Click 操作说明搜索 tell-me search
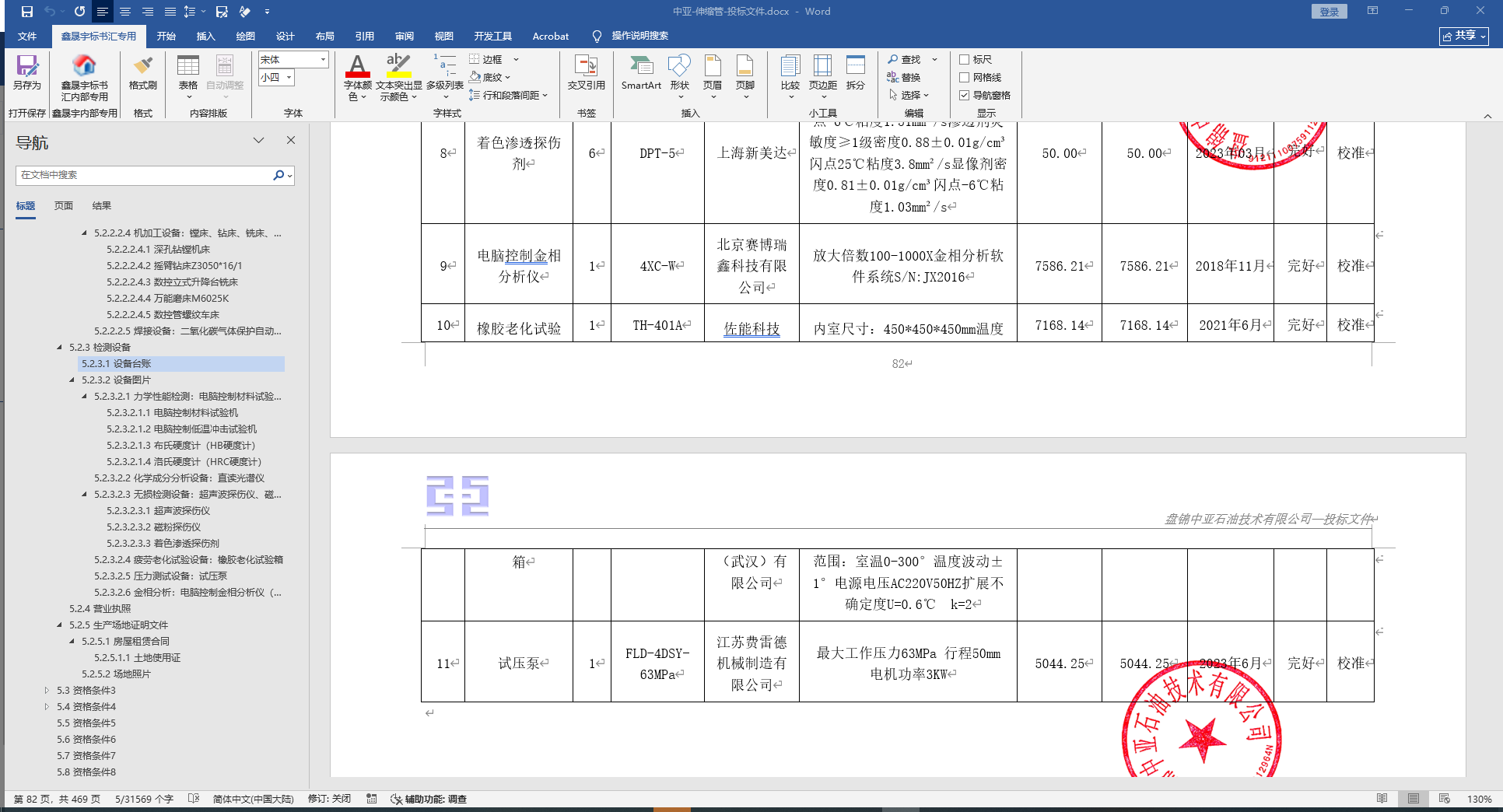This screenshot has height=812, width=1503. pos(639,36)
